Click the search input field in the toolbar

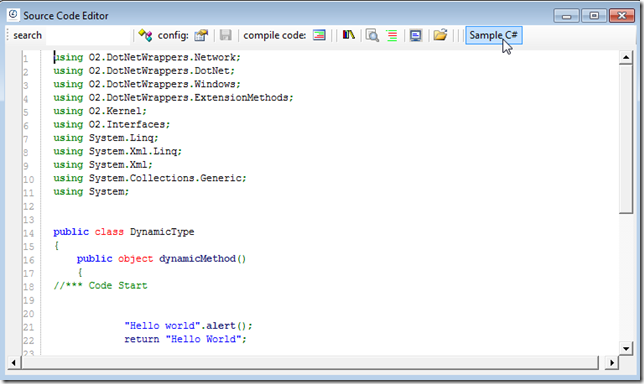88,36
